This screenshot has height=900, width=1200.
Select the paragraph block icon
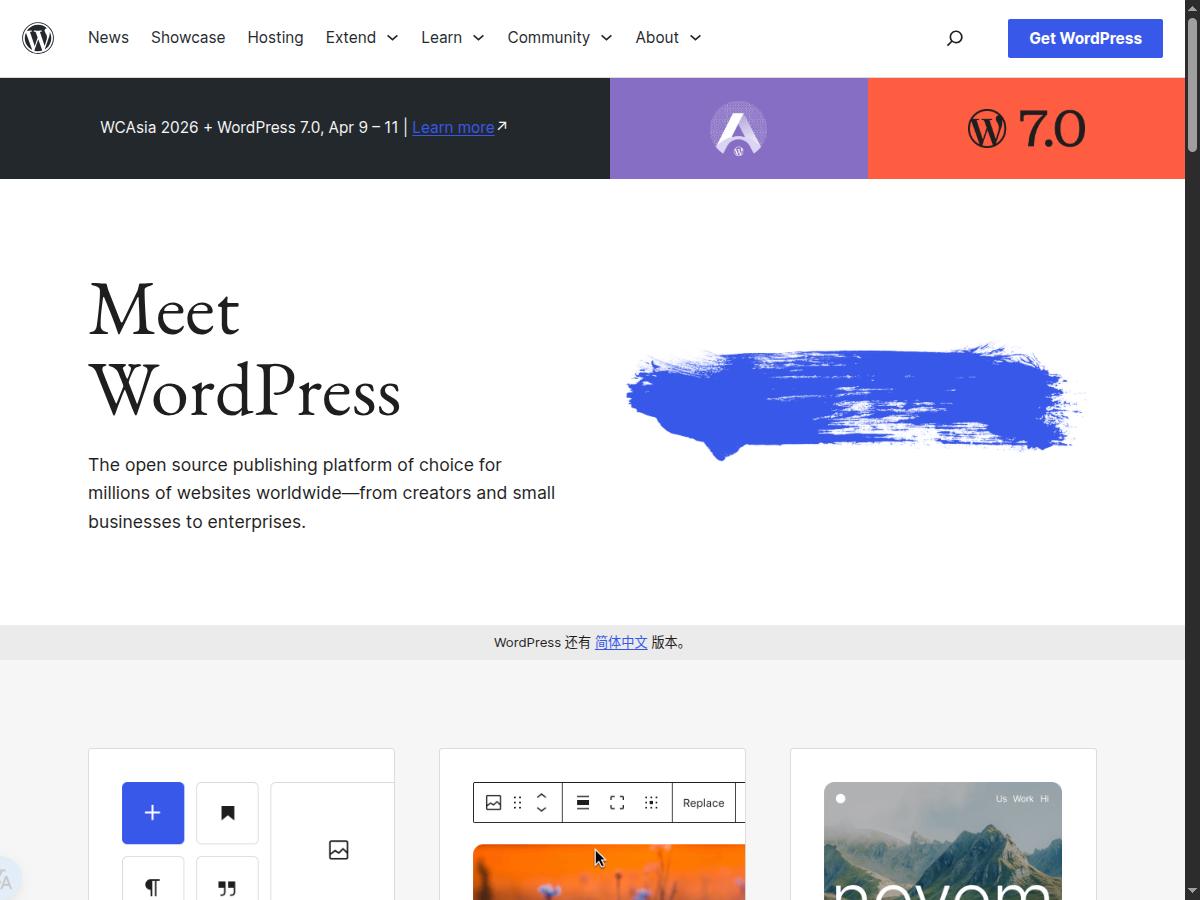coord(152,886)
